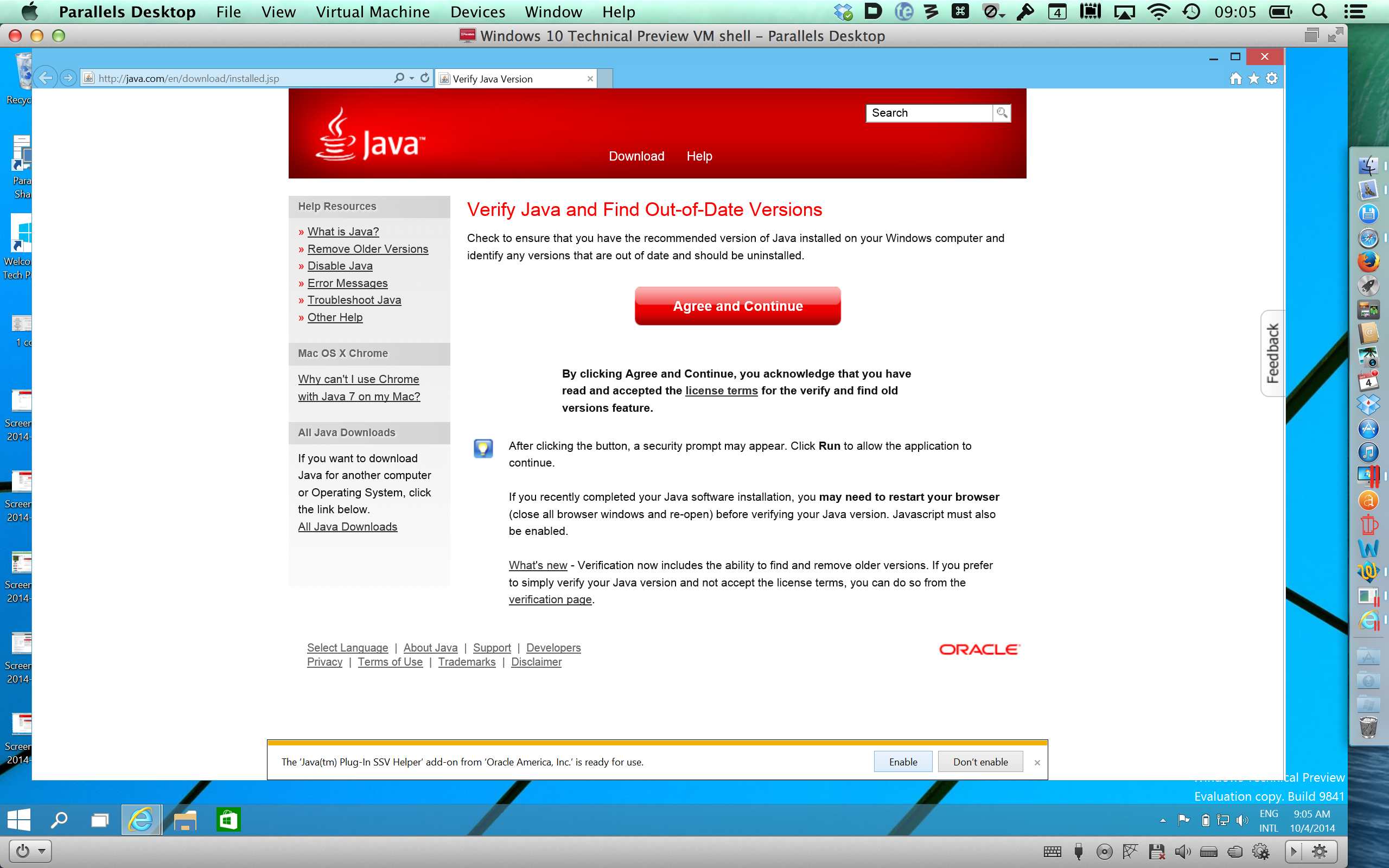Open IE Favorites star icon
Screen dimensions: 1389x868
(1253, 78)
